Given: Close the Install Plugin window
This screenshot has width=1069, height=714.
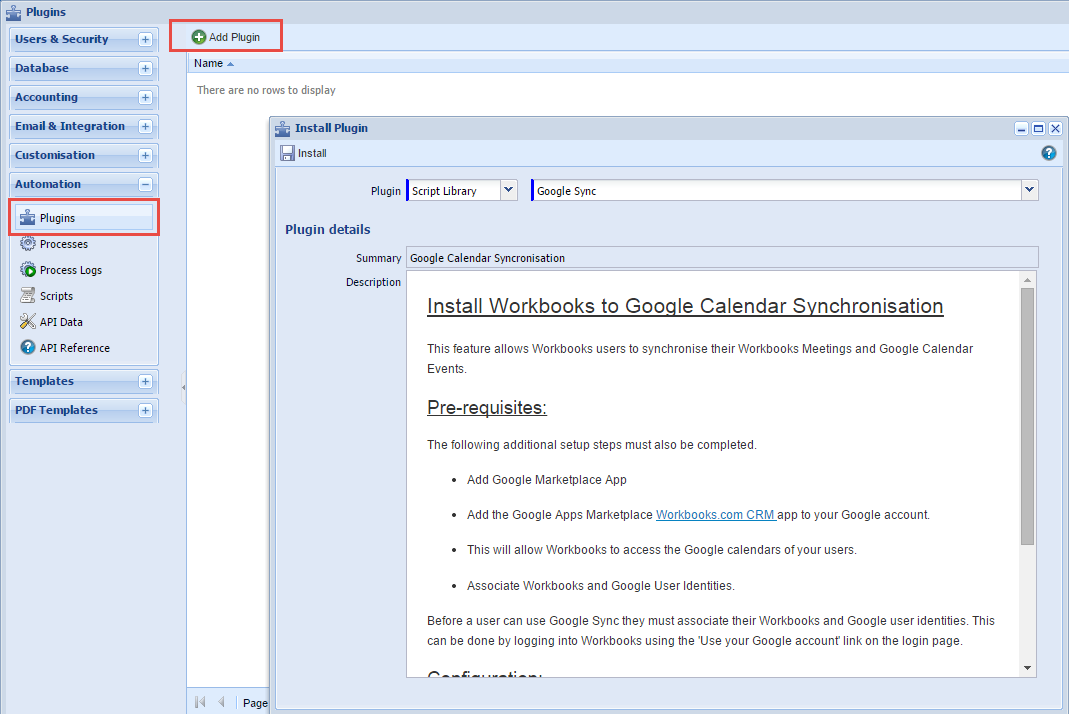Looking at the screenshot, I should tap(1055, 128).
